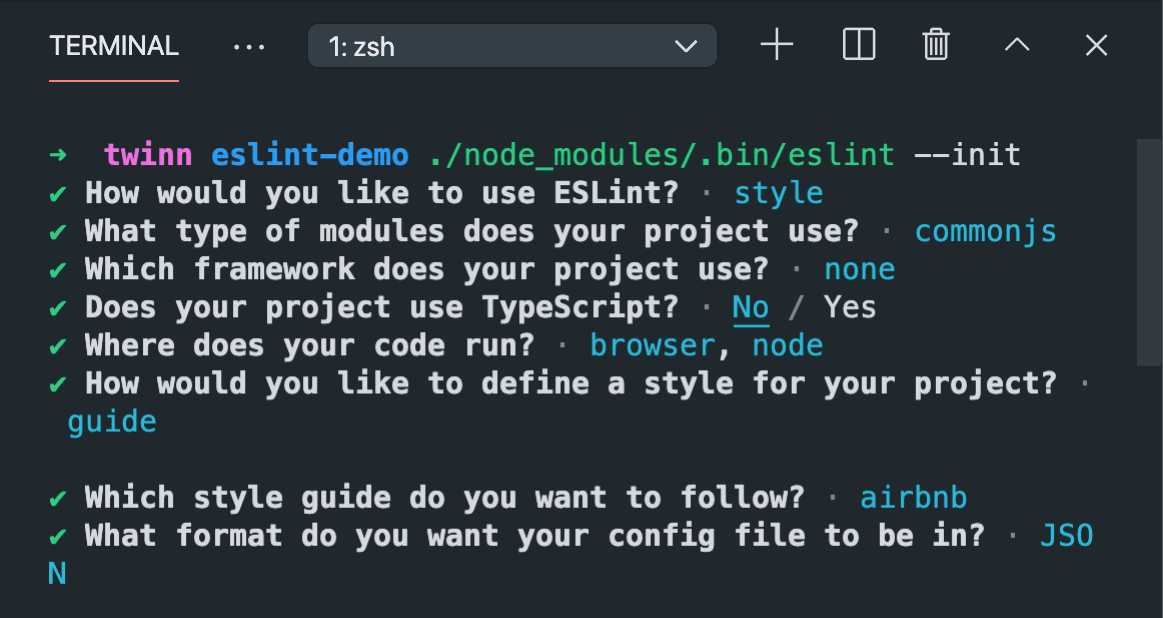This screenshot has height=618, width=1163.
Task: Click the 'commonjs' answer text
Action: click(986, 231)
